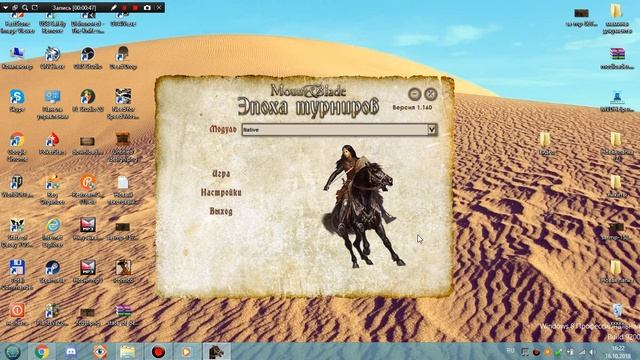
Task: Switch the RU input language indicator
Action: (510, 351)
